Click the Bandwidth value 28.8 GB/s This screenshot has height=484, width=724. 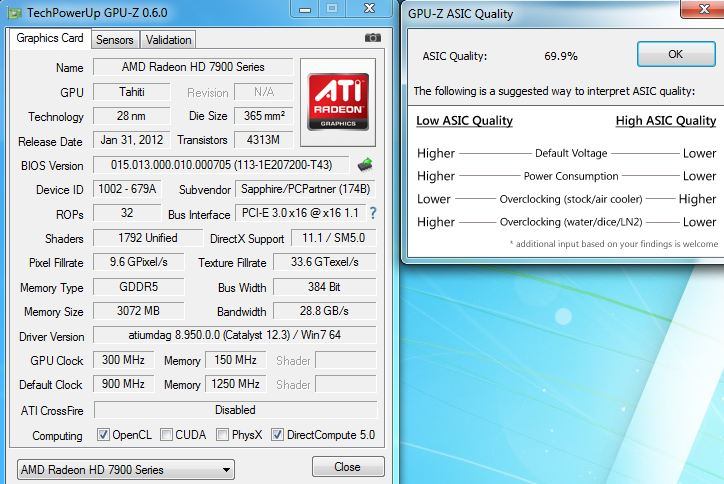(x=325, y=311)
